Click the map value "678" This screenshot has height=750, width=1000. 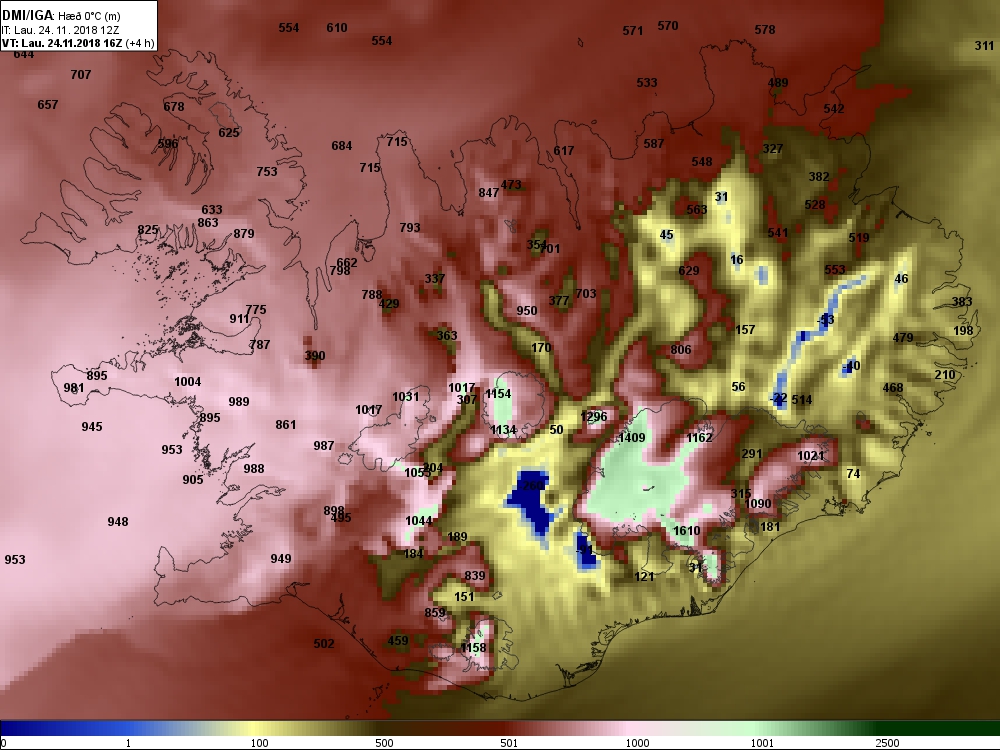click(x=173, y=107)
